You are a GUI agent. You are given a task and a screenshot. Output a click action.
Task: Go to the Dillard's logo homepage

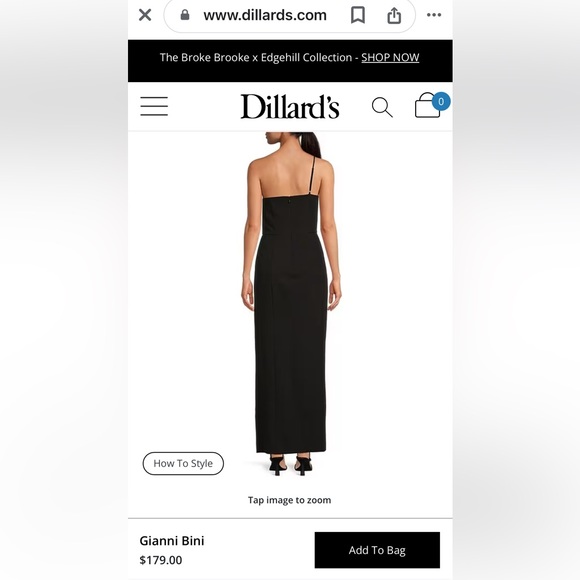(290, 107)
